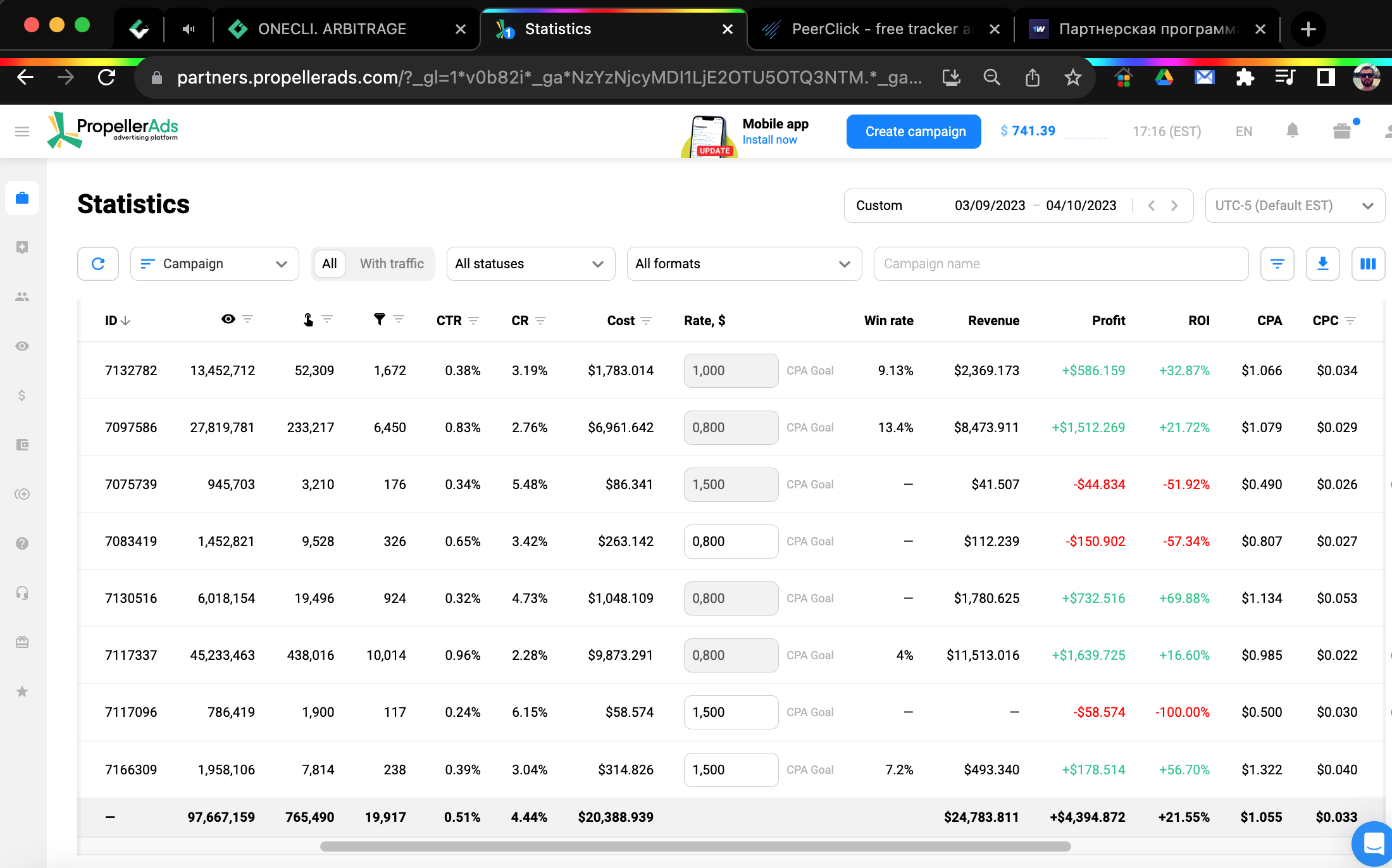Open the All statuses dropdown
Viewport: 1392px width, 868px height.
(530, 264)
